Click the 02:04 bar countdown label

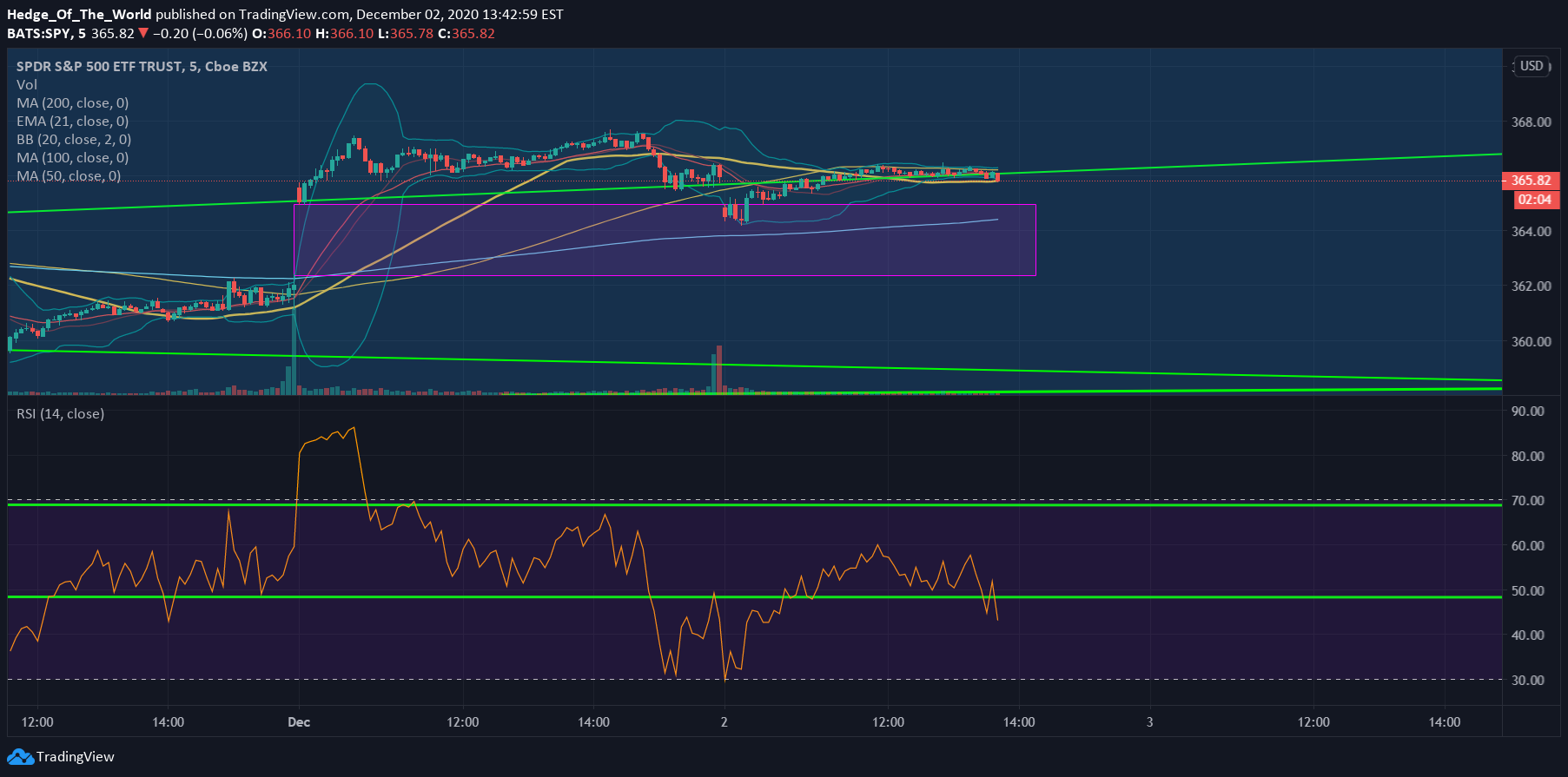click(1535, 200)
